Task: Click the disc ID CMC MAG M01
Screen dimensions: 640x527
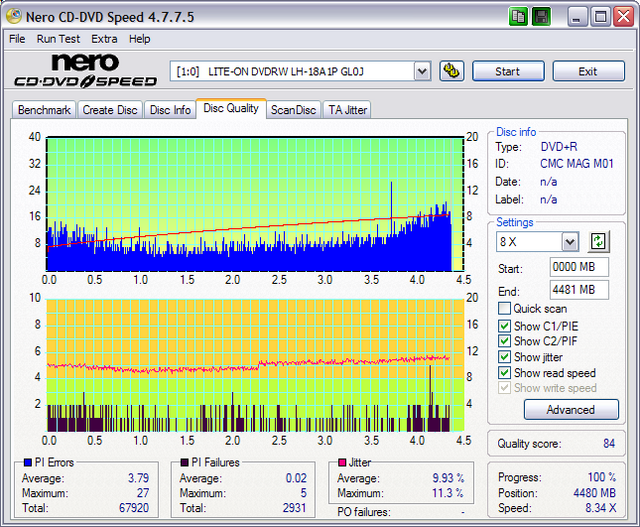Action: point(577,164)
